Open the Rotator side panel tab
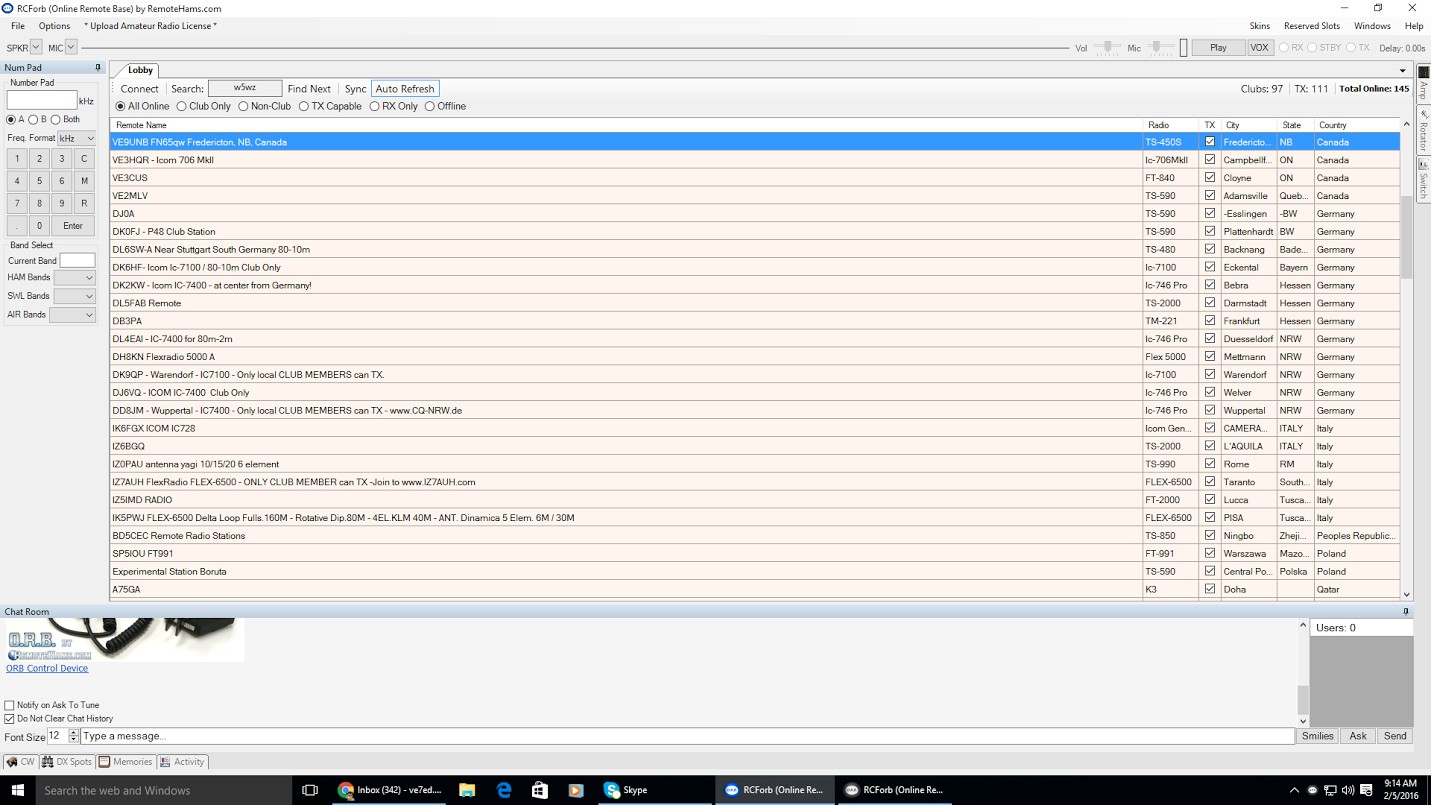This screenshot has width=1431, height=805. click(1423, 131)
